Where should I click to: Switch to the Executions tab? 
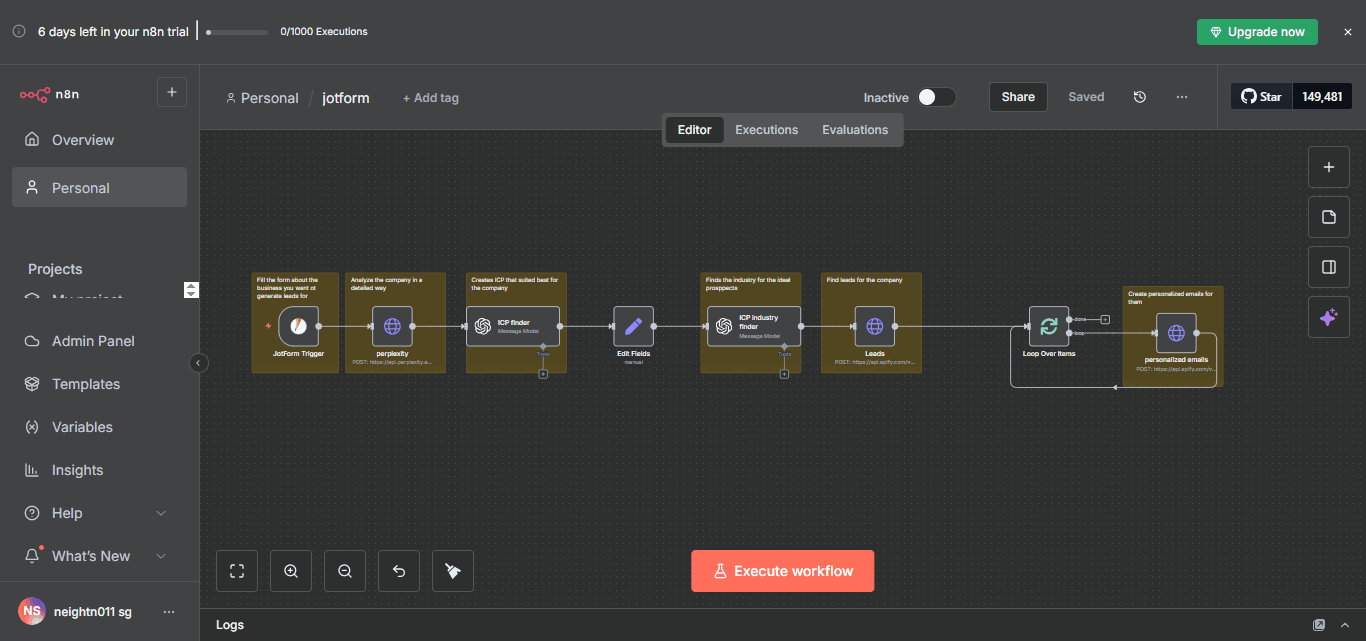point(766,129)
